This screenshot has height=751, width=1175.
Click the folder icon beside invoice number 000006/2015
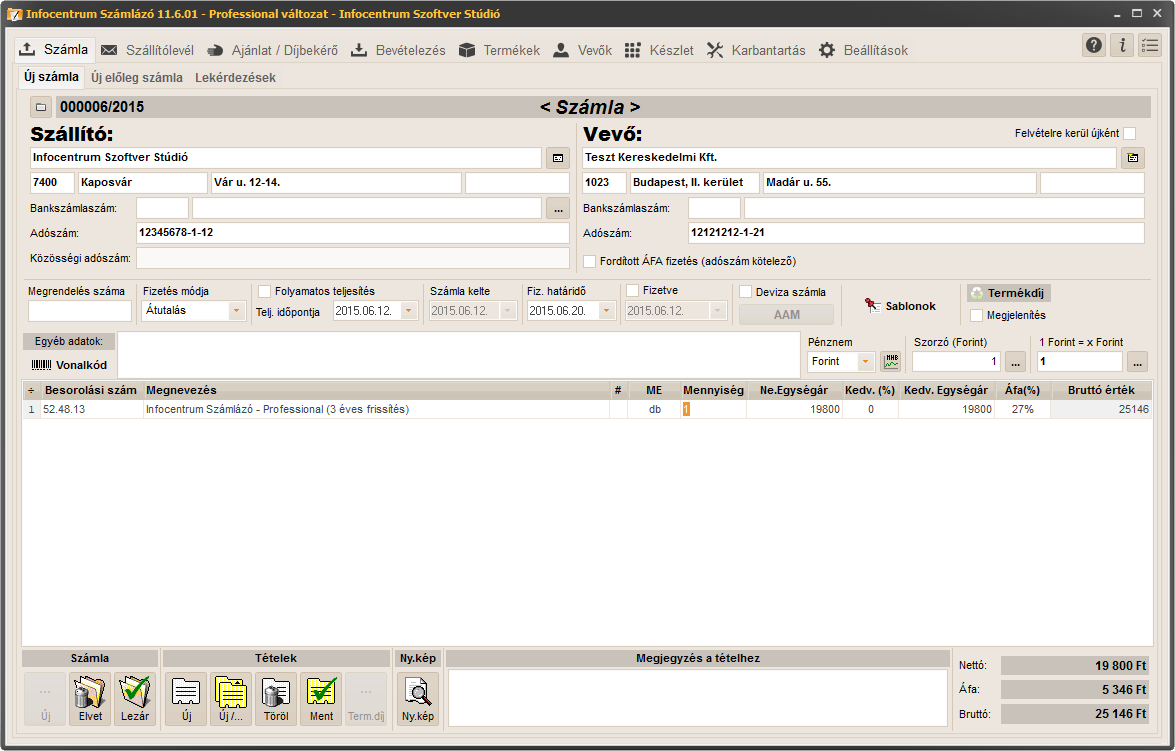[x=41, y=107]
